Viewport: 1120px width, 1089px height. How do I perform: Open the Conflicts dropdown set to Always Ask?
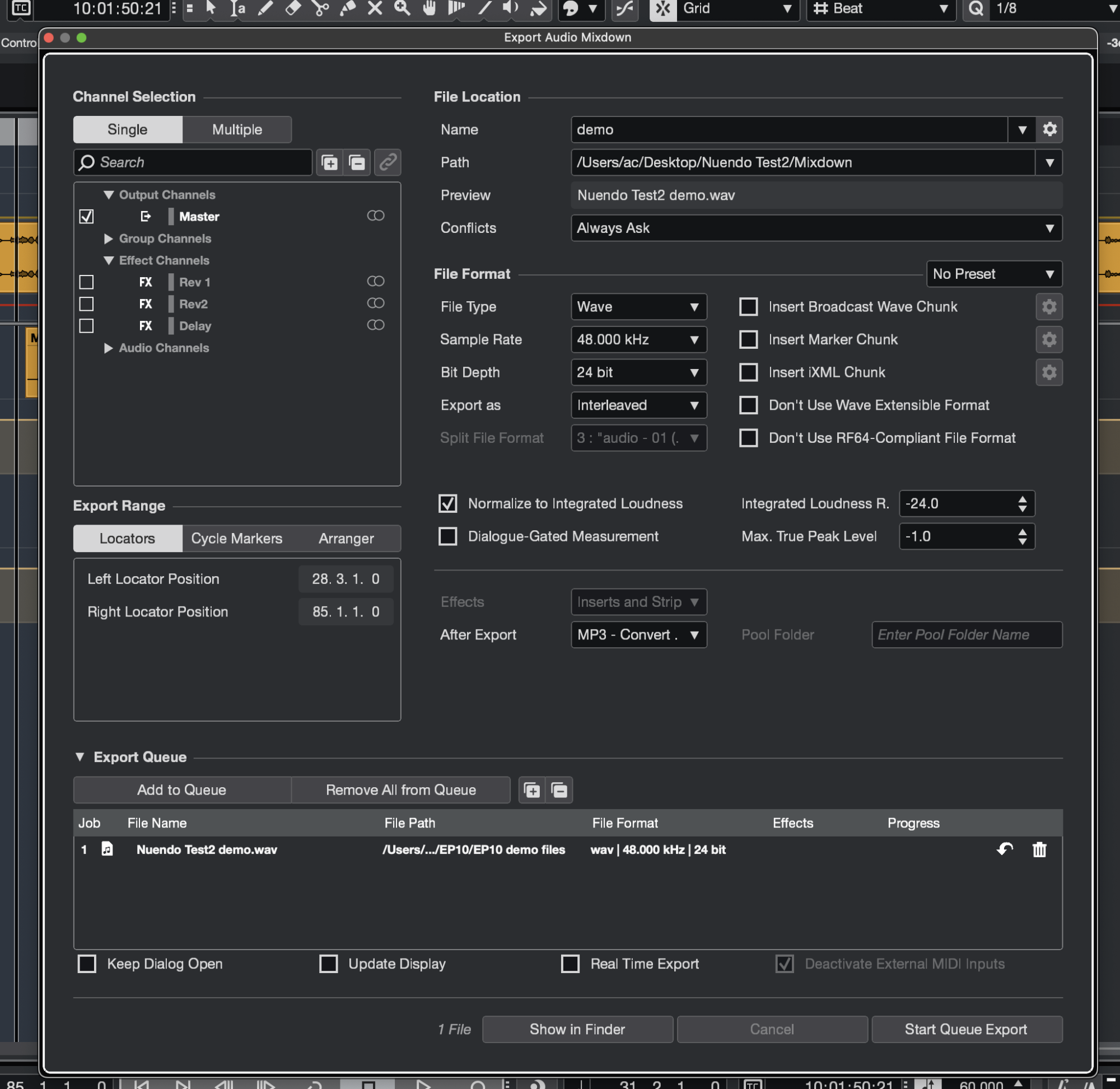816,228
